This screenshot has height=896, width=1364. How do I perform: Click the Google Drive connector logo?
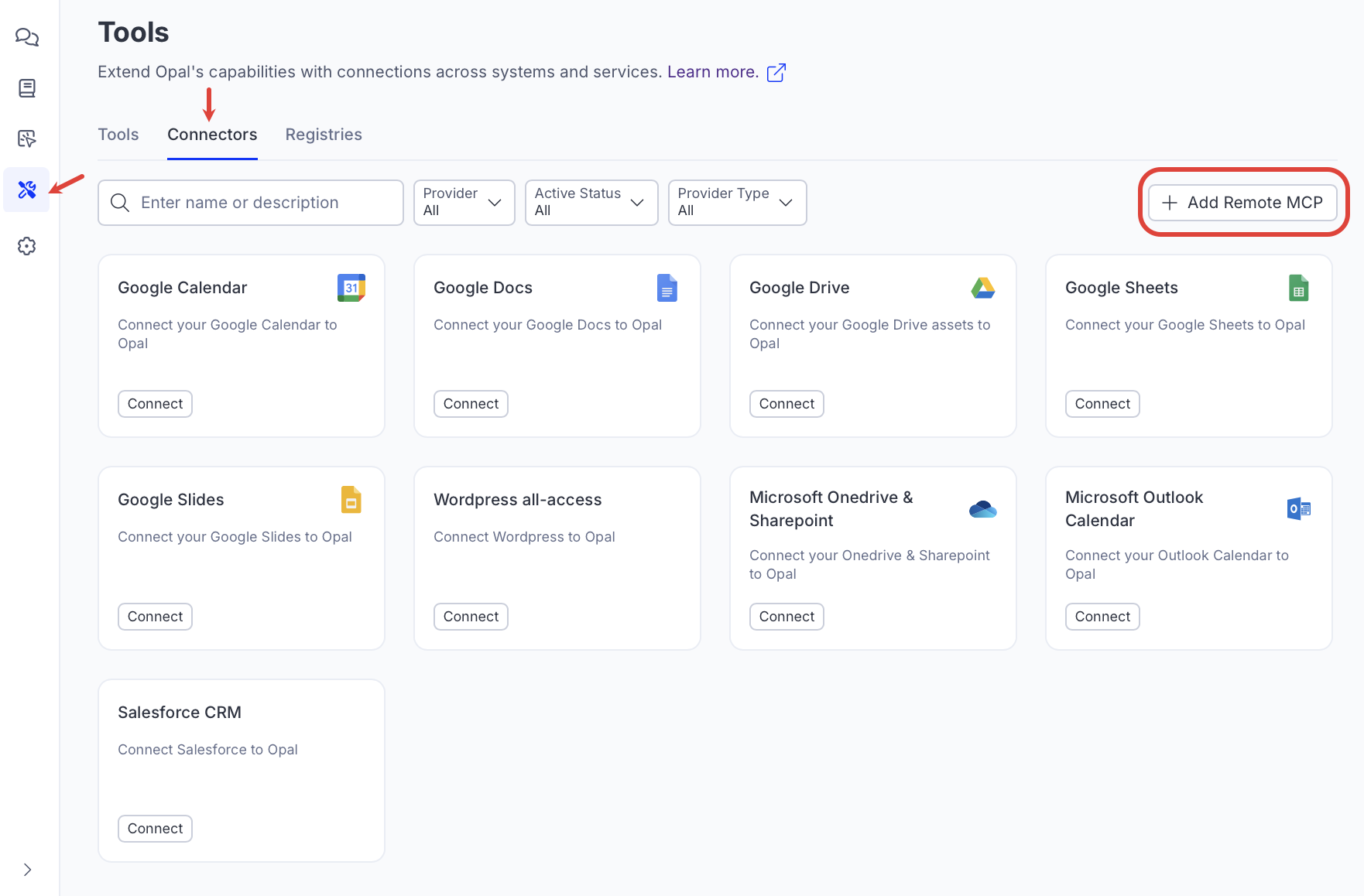(982, 287)
